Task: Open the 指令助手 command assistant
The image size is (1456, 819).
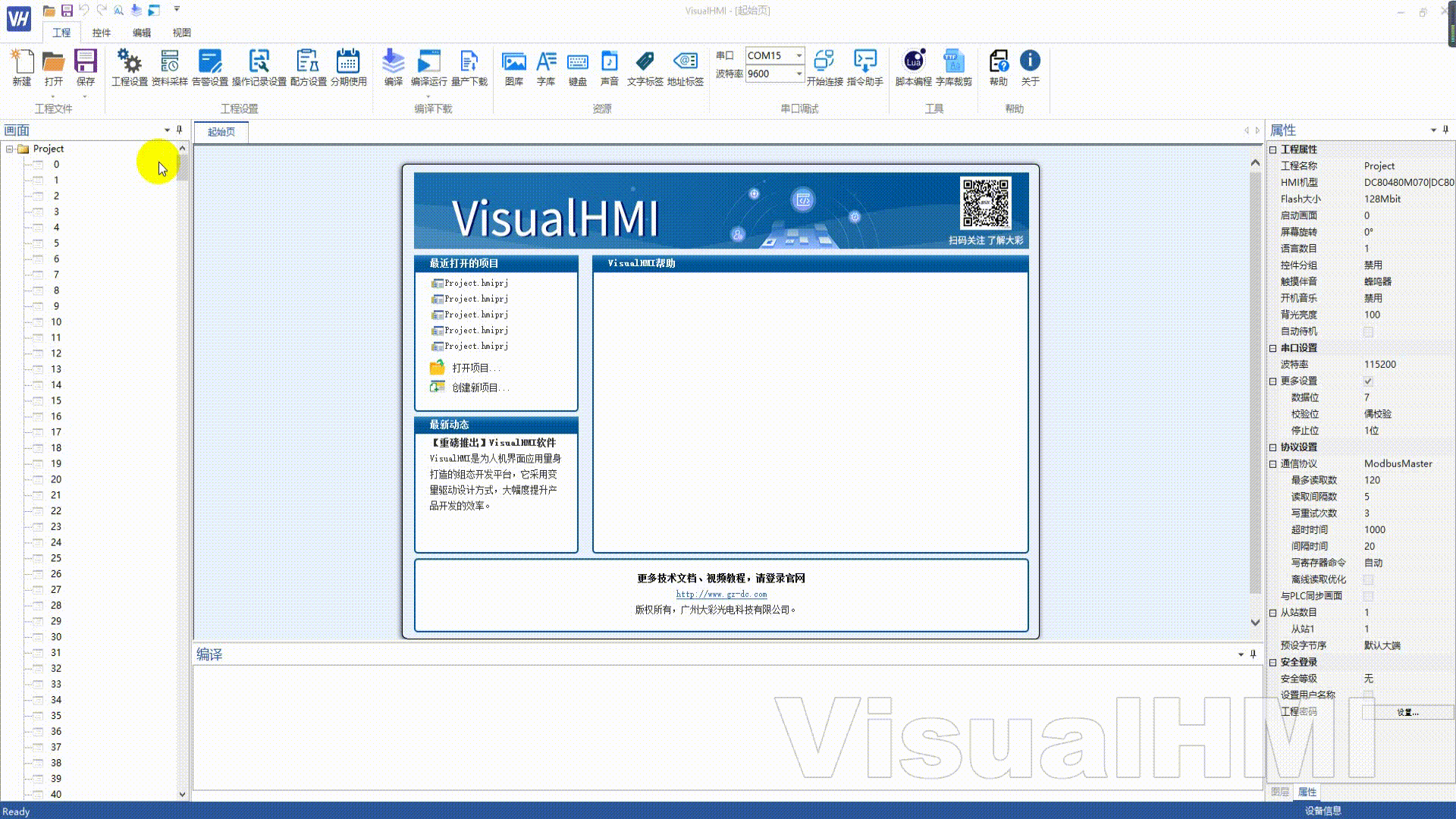Action: 865,67
